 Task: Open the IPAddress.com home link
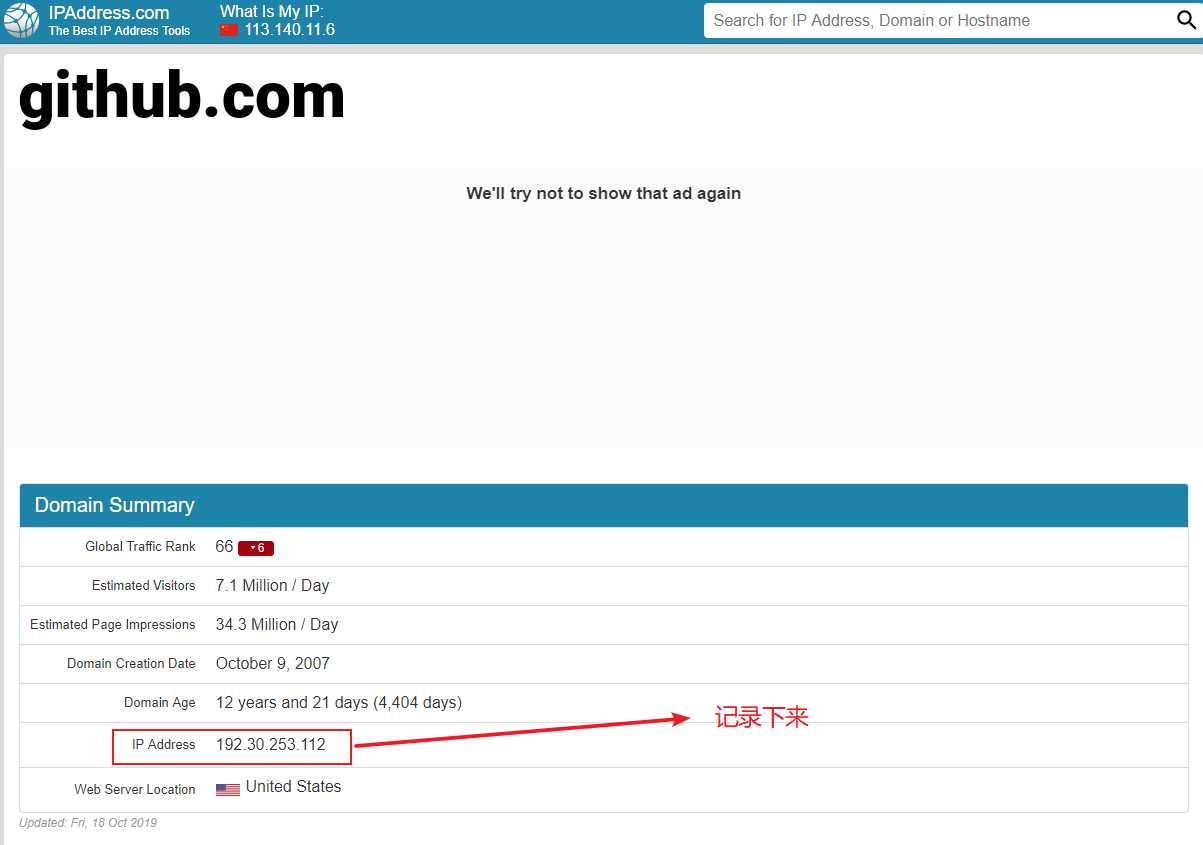point(109,13)
